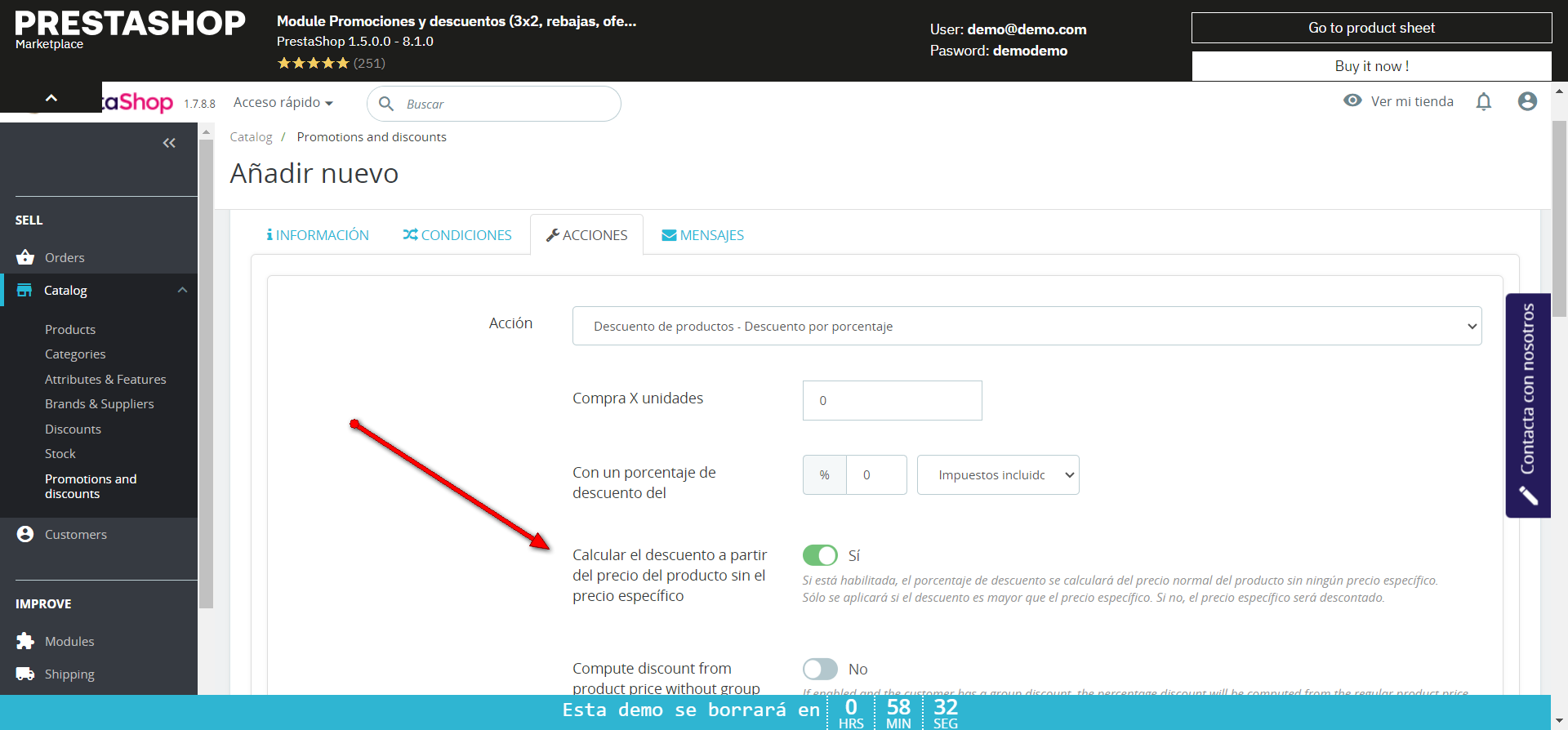1568x730 pixels.
Task: Click the Modules puzzle icon
Action: click(25, 641)
